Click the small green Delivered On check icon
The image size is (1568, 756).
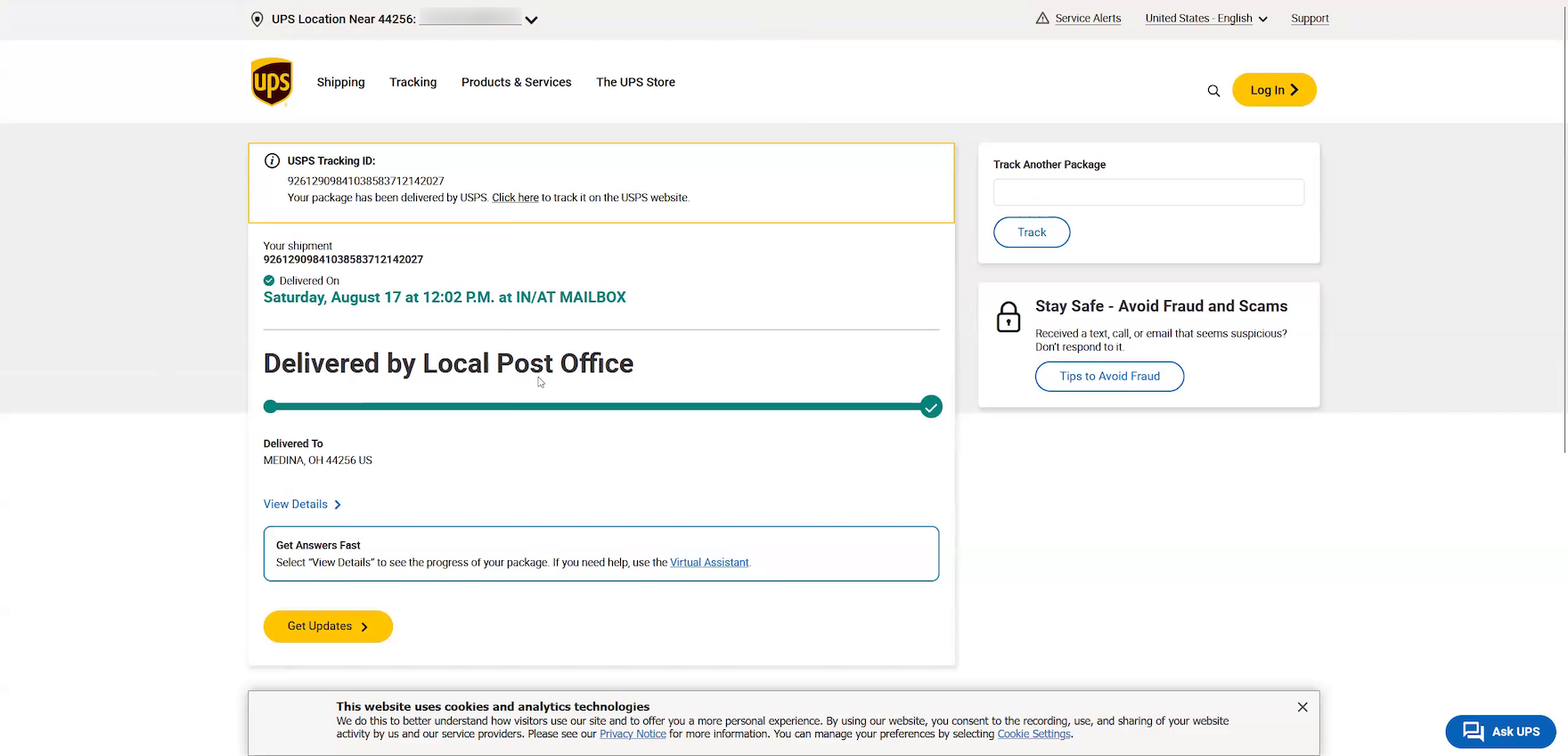click(x=269, y=280)
